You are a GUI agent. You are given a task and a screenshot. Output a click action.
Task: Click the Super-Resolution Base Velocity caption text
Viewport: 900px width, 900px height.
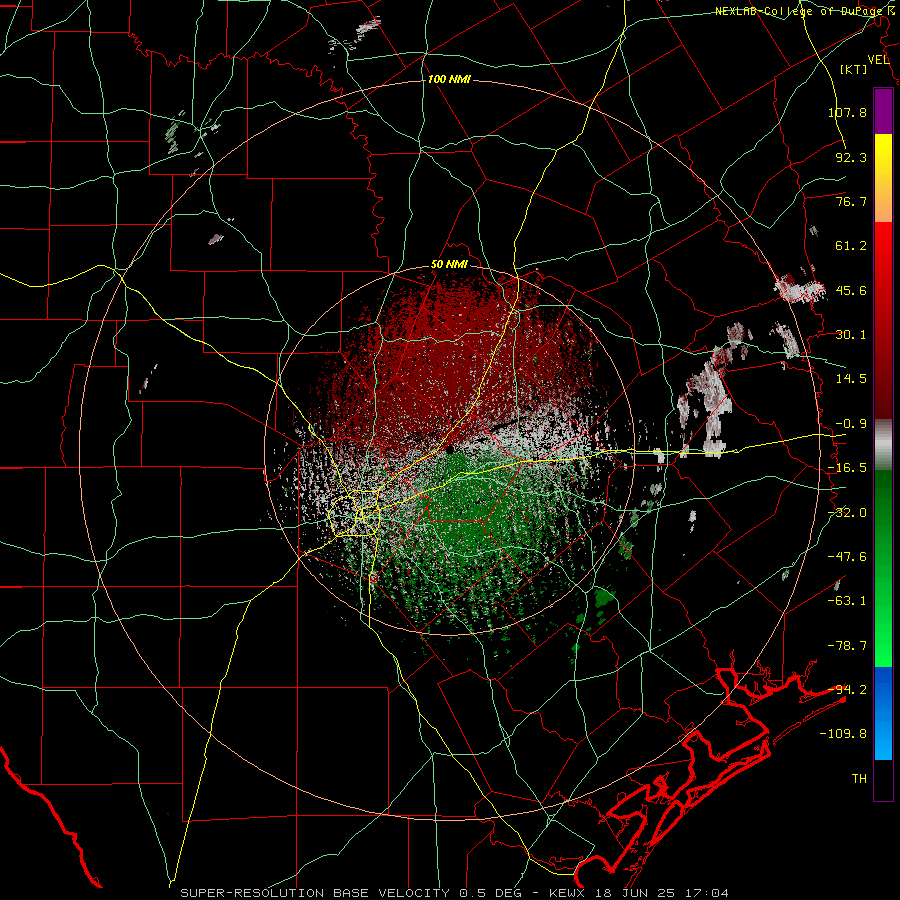[x=455, y=893]
